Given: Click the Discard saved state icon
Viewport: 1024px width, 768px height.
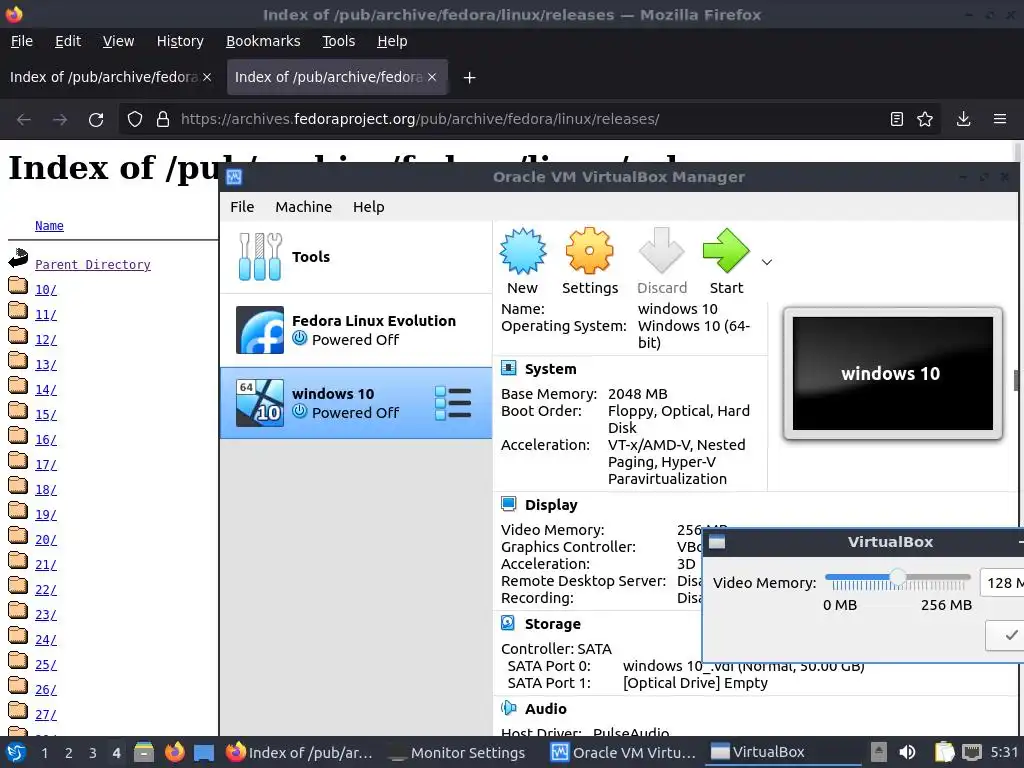Looking at the screenshot, I should [662, 251].
